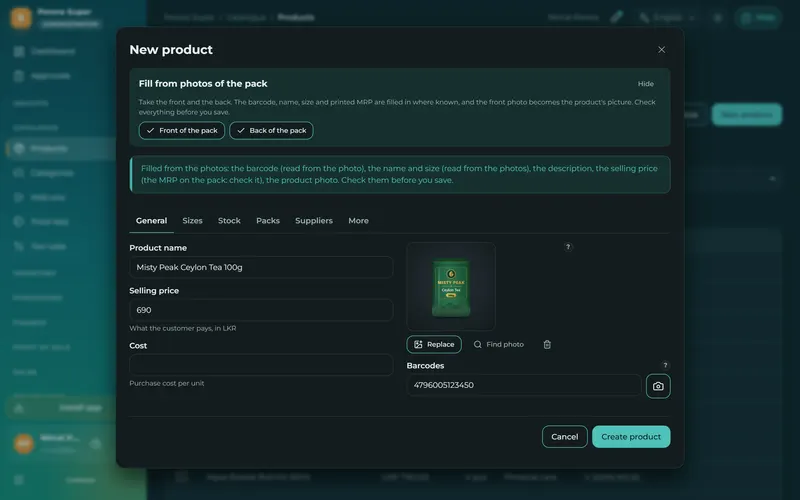Switch to the Sizes tab
This screenshot has width=800, height=500.
pyautogui.click(x=192, y=221)
